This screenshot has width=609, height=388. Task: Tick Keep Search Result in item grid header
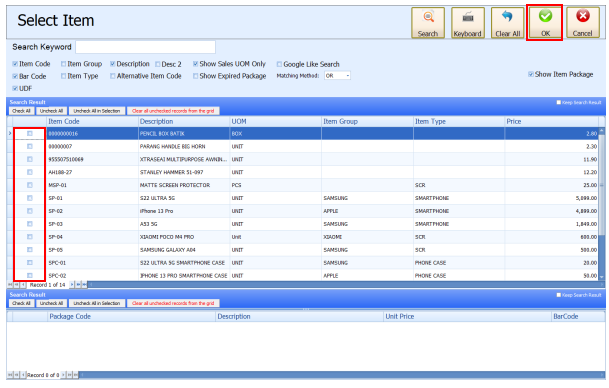[559, 103]
